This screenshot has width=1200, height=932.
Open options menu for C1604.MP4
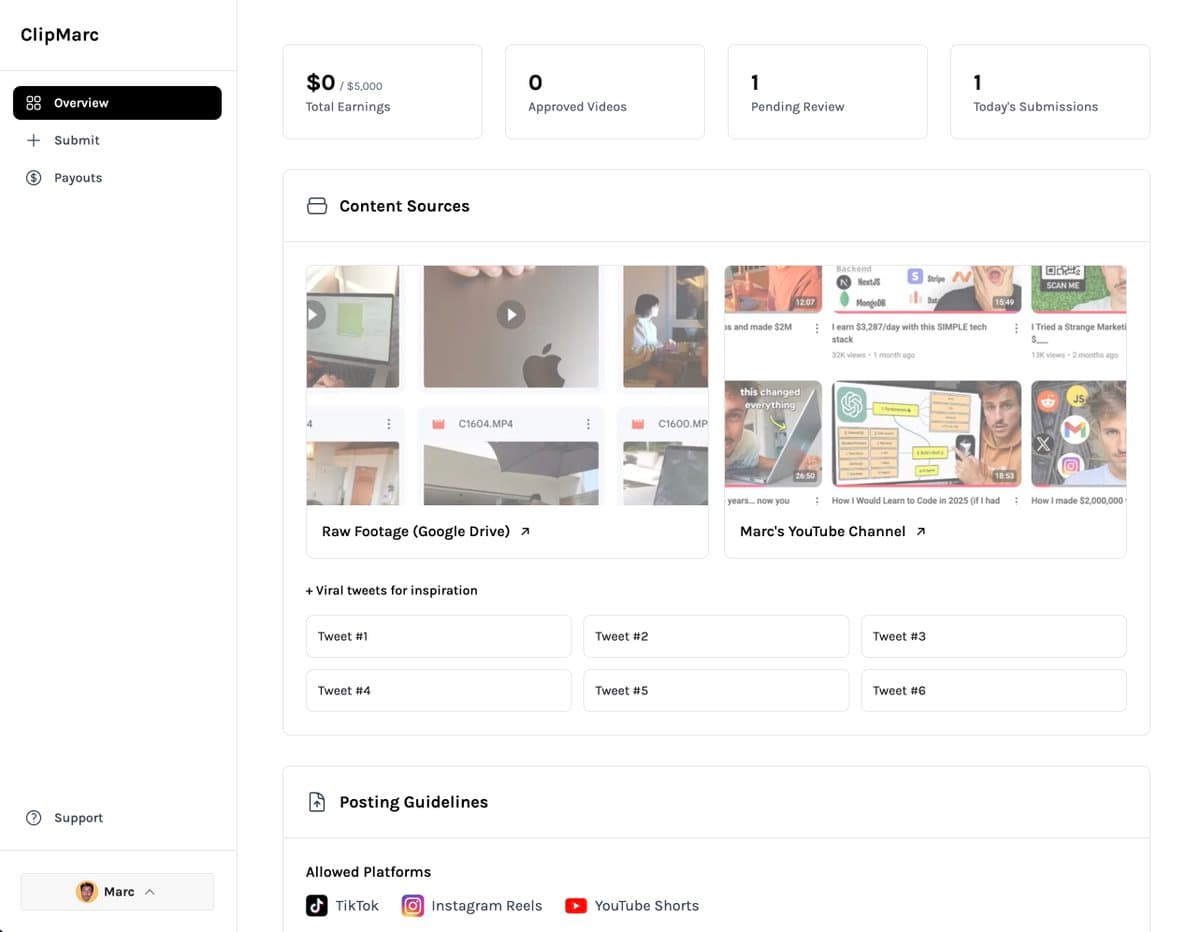[588, 424]
